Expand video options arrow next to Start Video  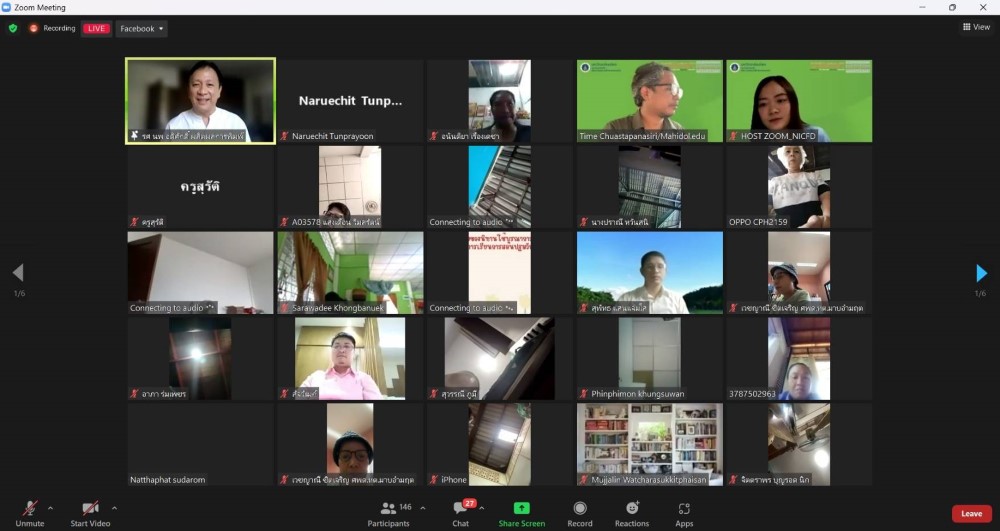(x=114, y=508)
